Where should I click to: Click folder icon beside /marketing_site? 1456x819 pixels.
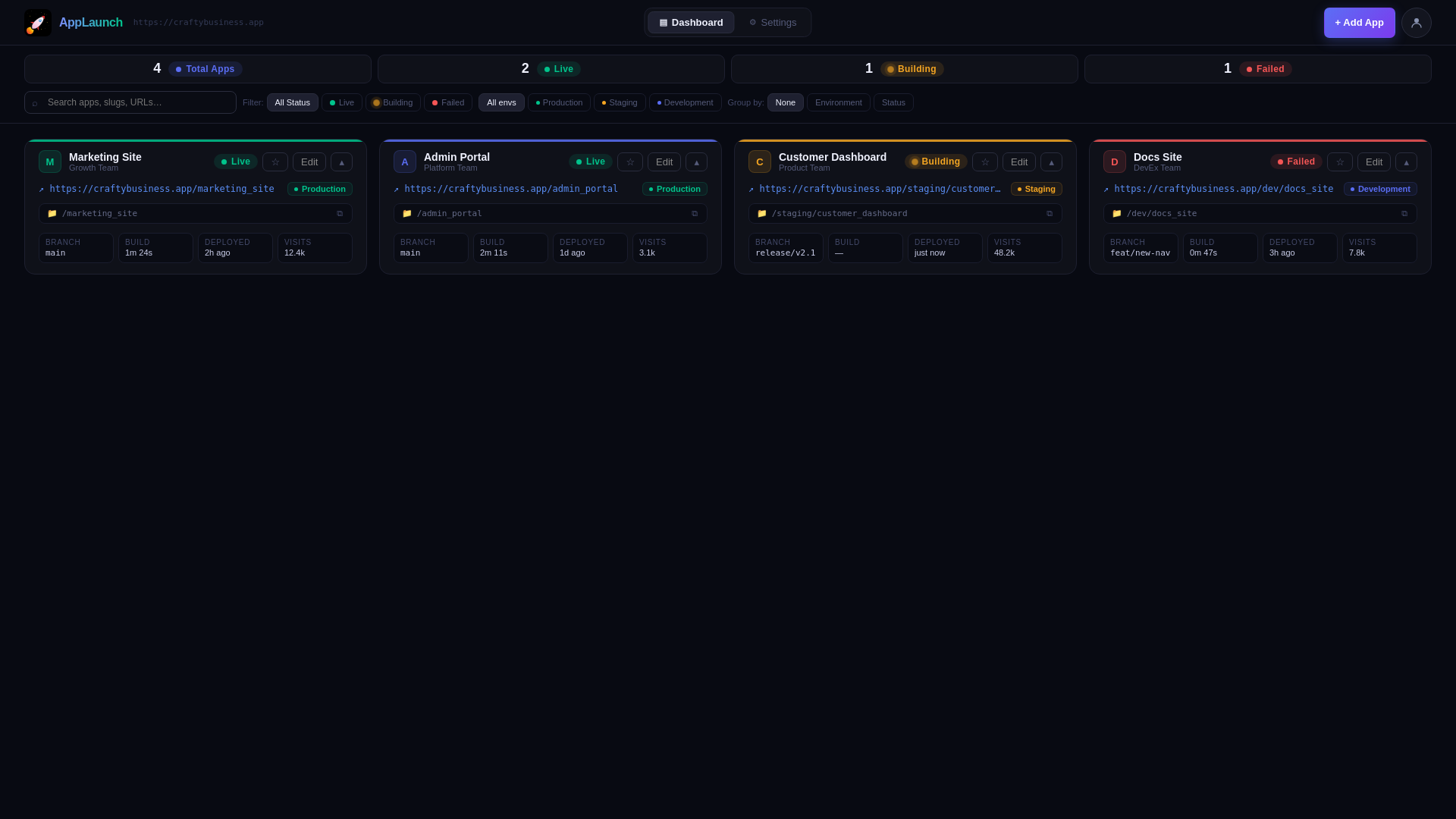[52, 214]
